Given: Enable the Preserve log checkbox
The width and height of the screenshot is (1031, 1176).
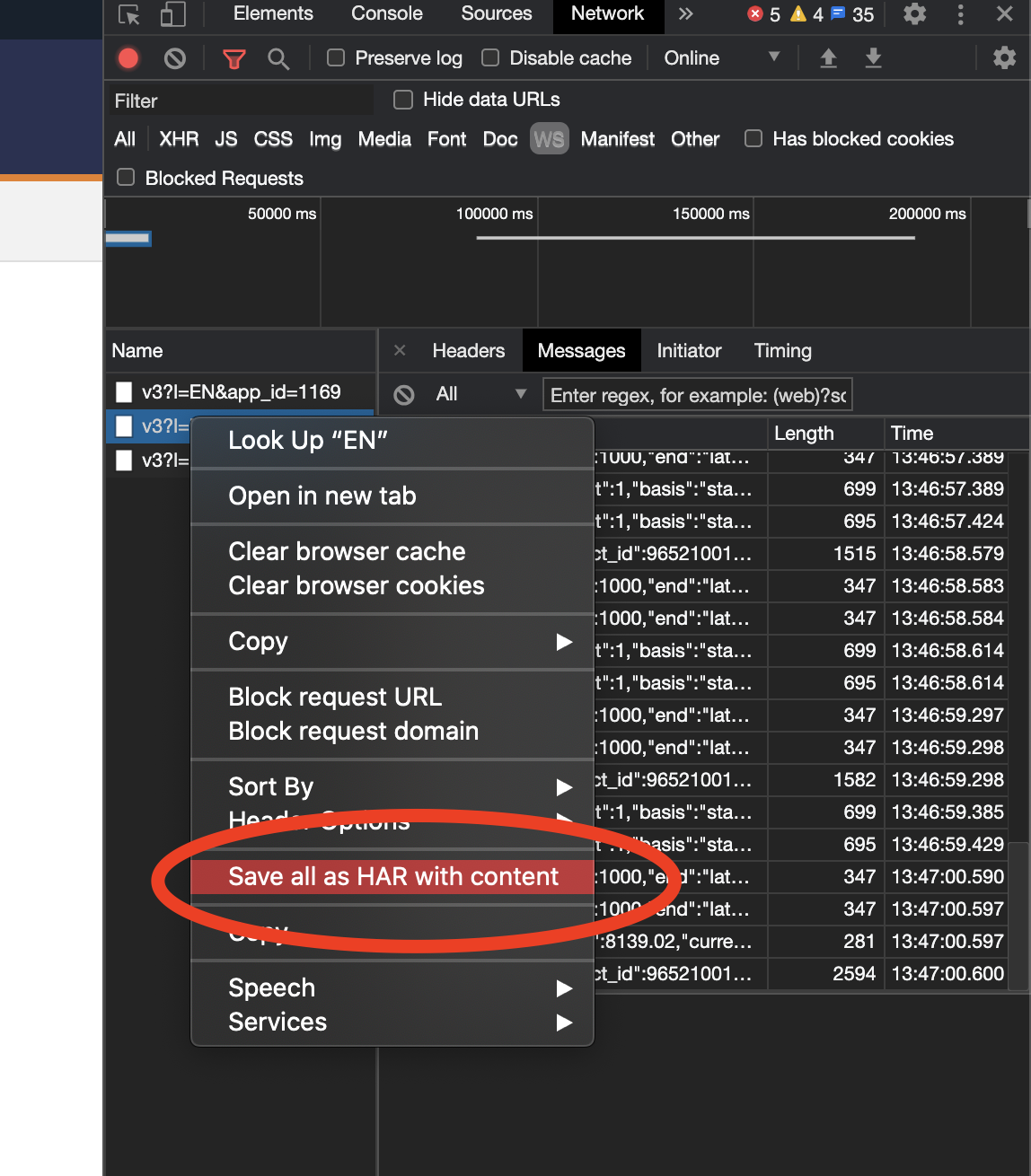Looking at the screenshot, I should coord(335,57).
